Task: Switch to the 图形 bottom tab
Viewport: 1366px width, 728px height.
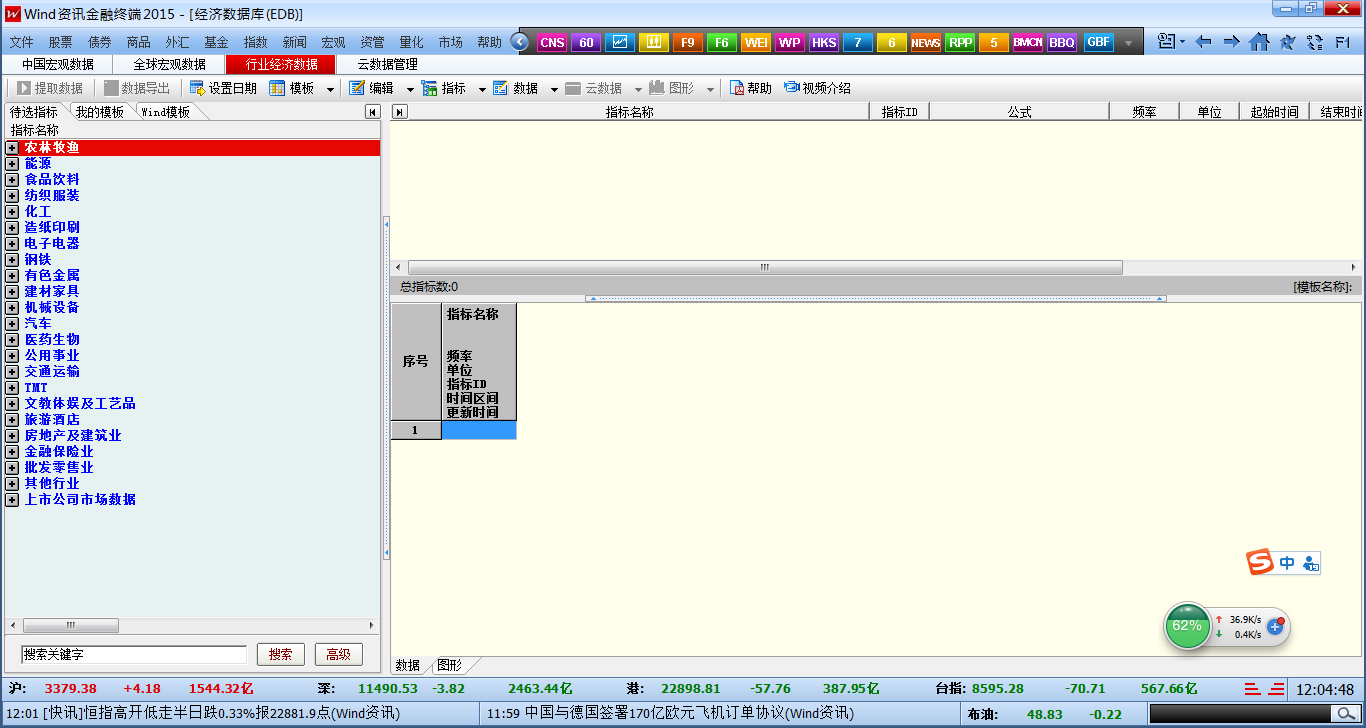Action: coord(450,665)
